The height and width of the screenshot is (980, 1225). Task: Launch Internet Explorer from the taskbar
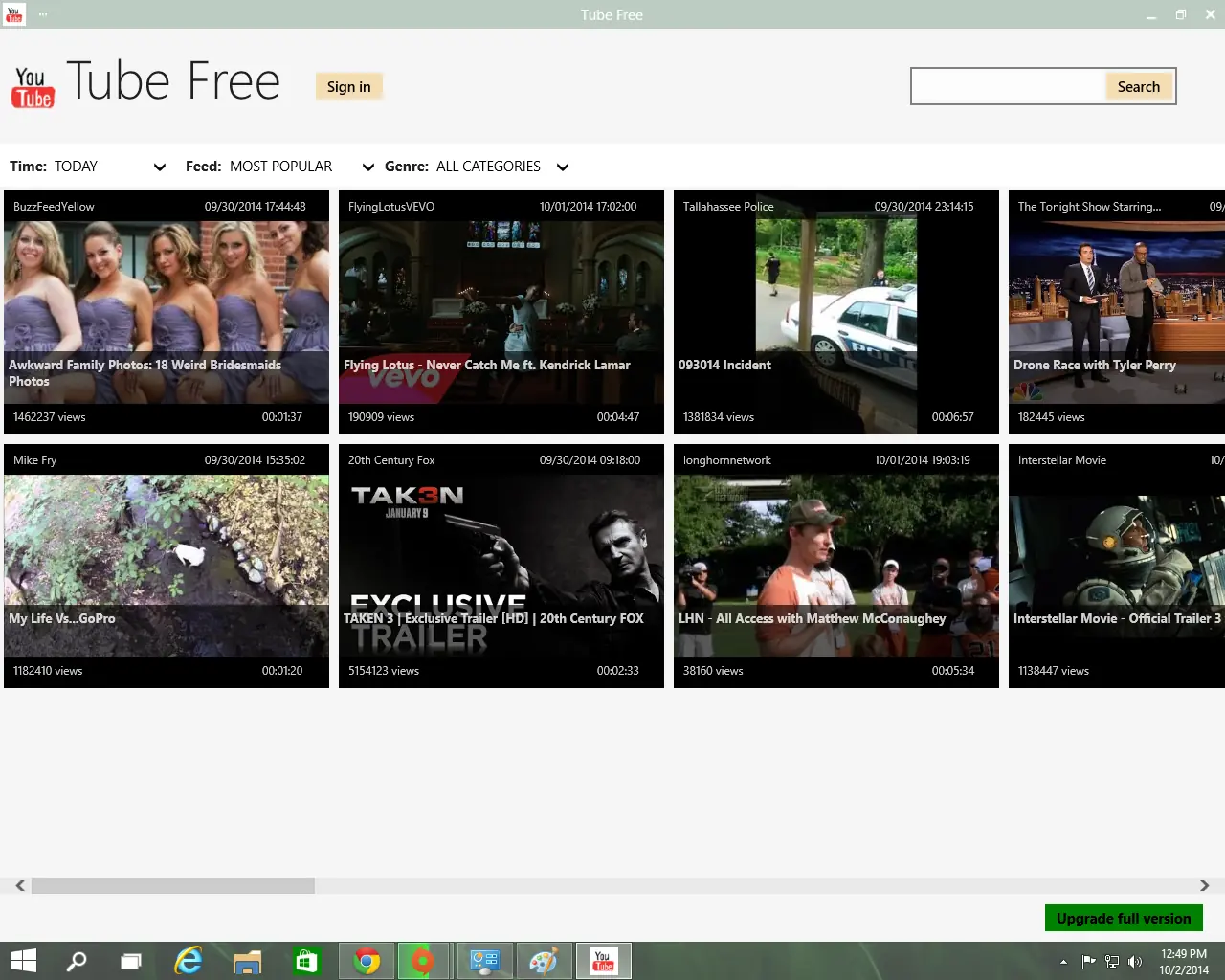[189, 961]
